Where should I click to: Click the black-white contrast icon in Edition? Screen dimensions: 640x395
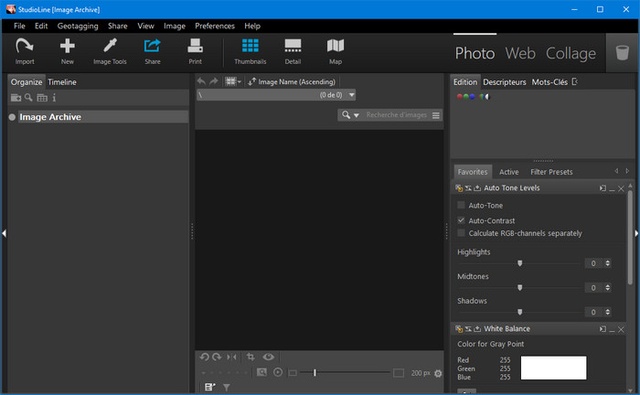point(484,97)
